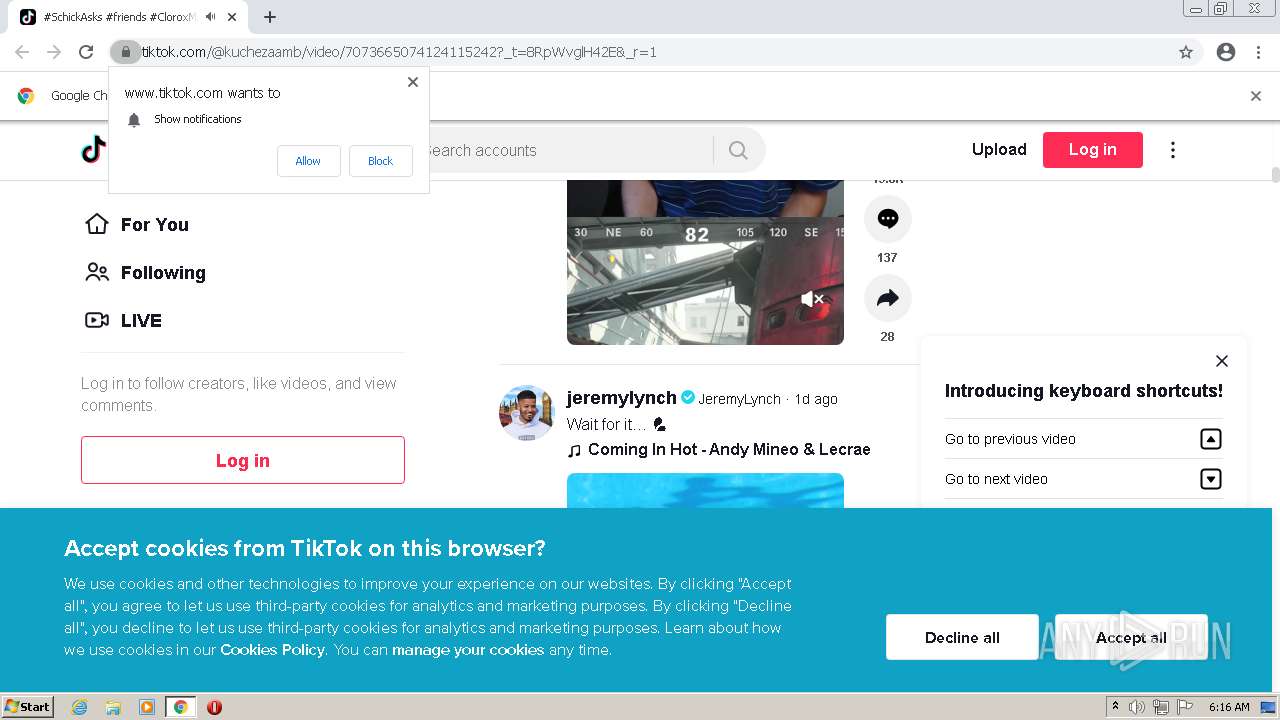Click the Upload link
The image size is (1280, 720).
(999, 149)
